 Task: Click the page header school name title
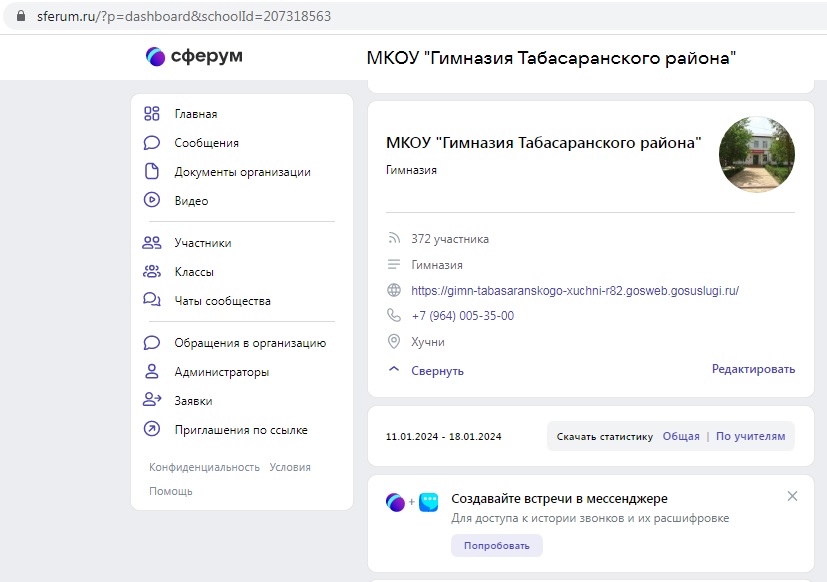551,58
